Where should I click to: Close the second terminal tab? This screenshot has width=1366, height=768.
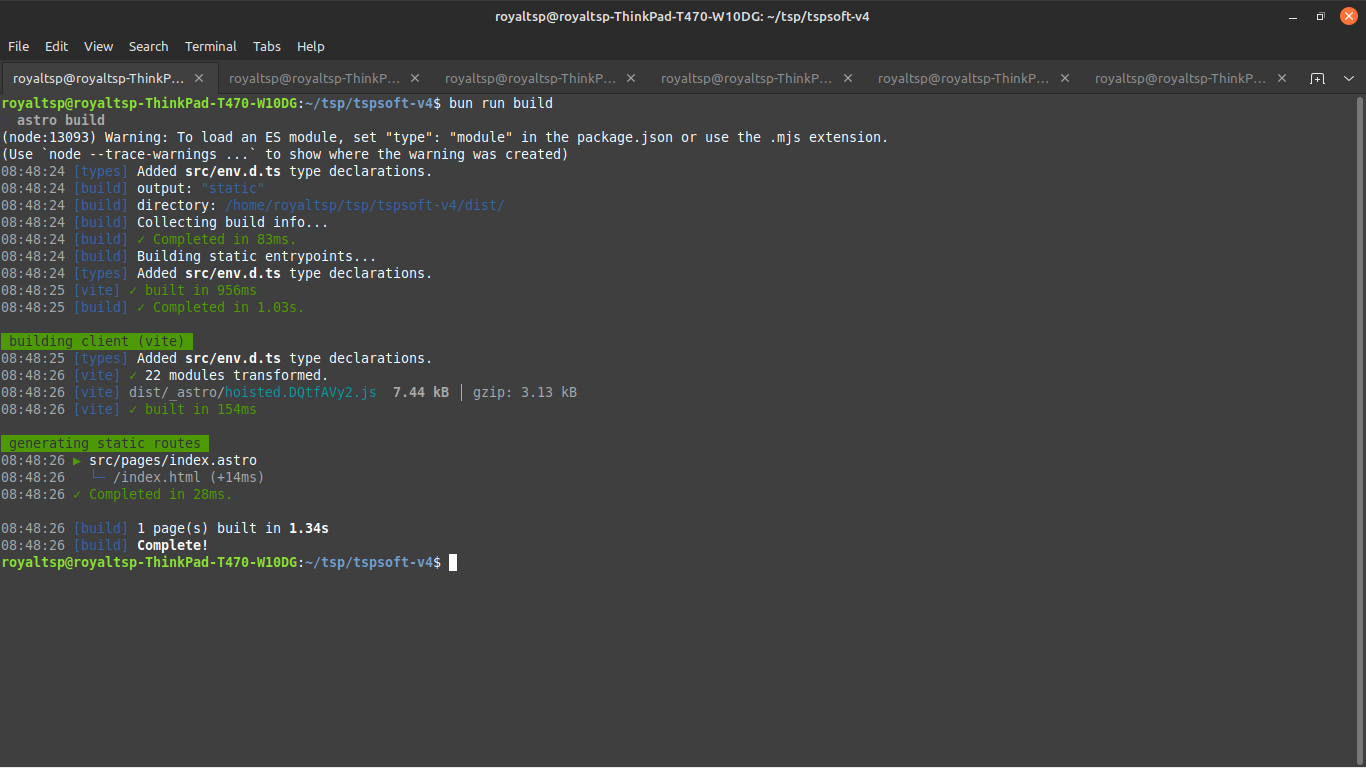click(x=415, y=78)
